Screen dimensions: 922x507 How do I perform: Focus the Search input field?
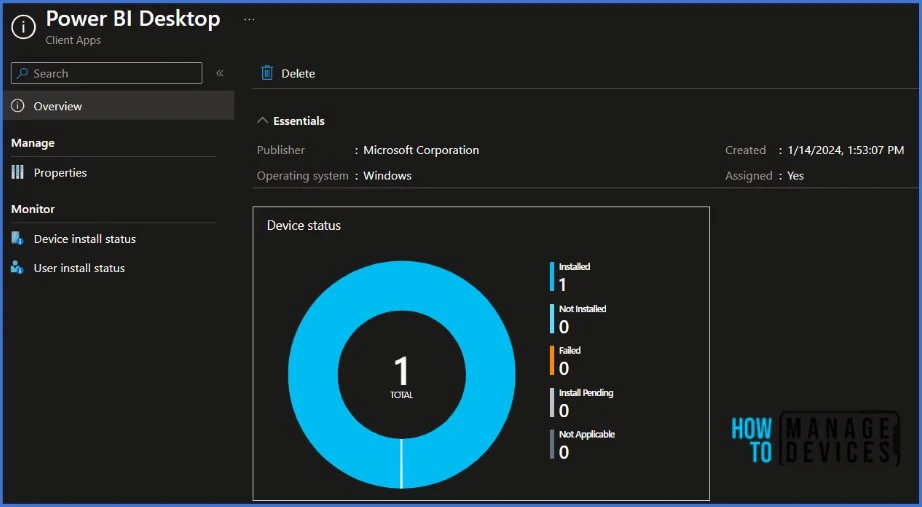coord(106,74)
